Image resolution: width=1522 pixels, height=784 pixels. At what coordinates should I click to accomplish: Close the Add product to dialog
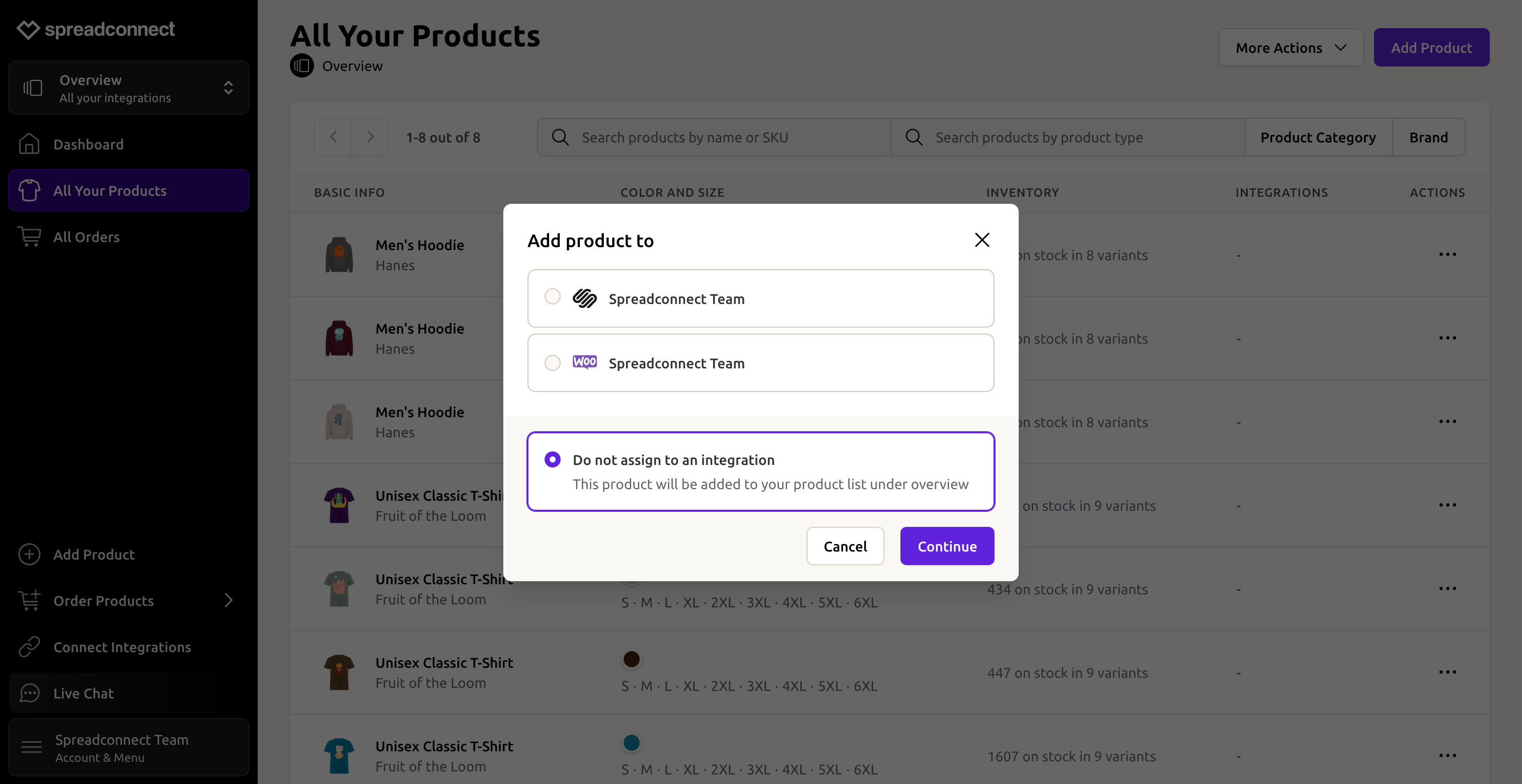[x=982, y=240]
